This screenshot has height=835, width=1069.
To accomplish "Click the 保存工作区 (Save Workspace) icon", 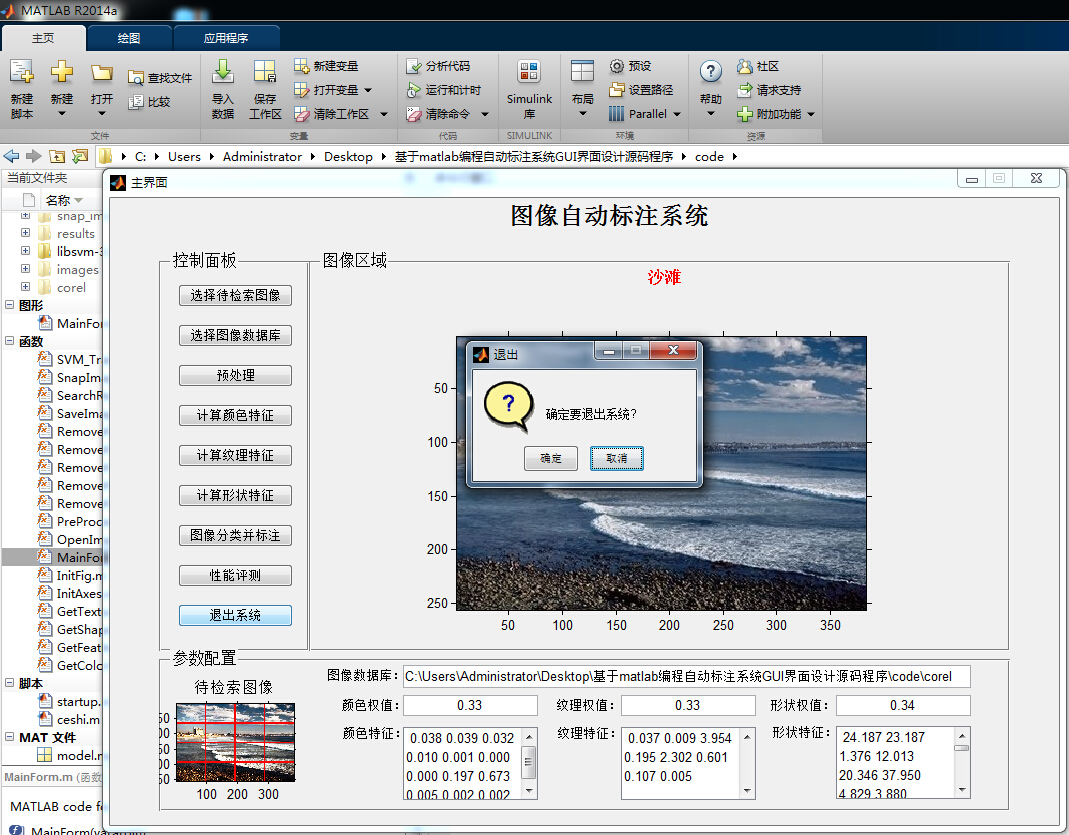I will coord(265,72).
